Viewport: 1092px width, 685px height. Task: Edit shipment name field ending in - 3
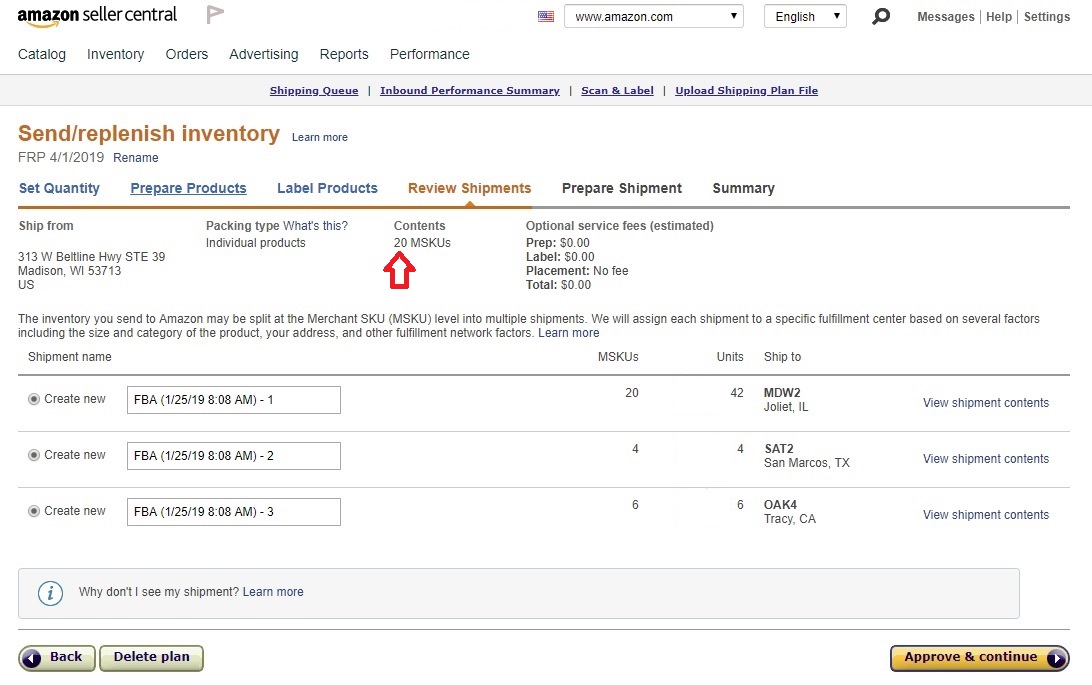pyautogui.click(x=233, y=512)
